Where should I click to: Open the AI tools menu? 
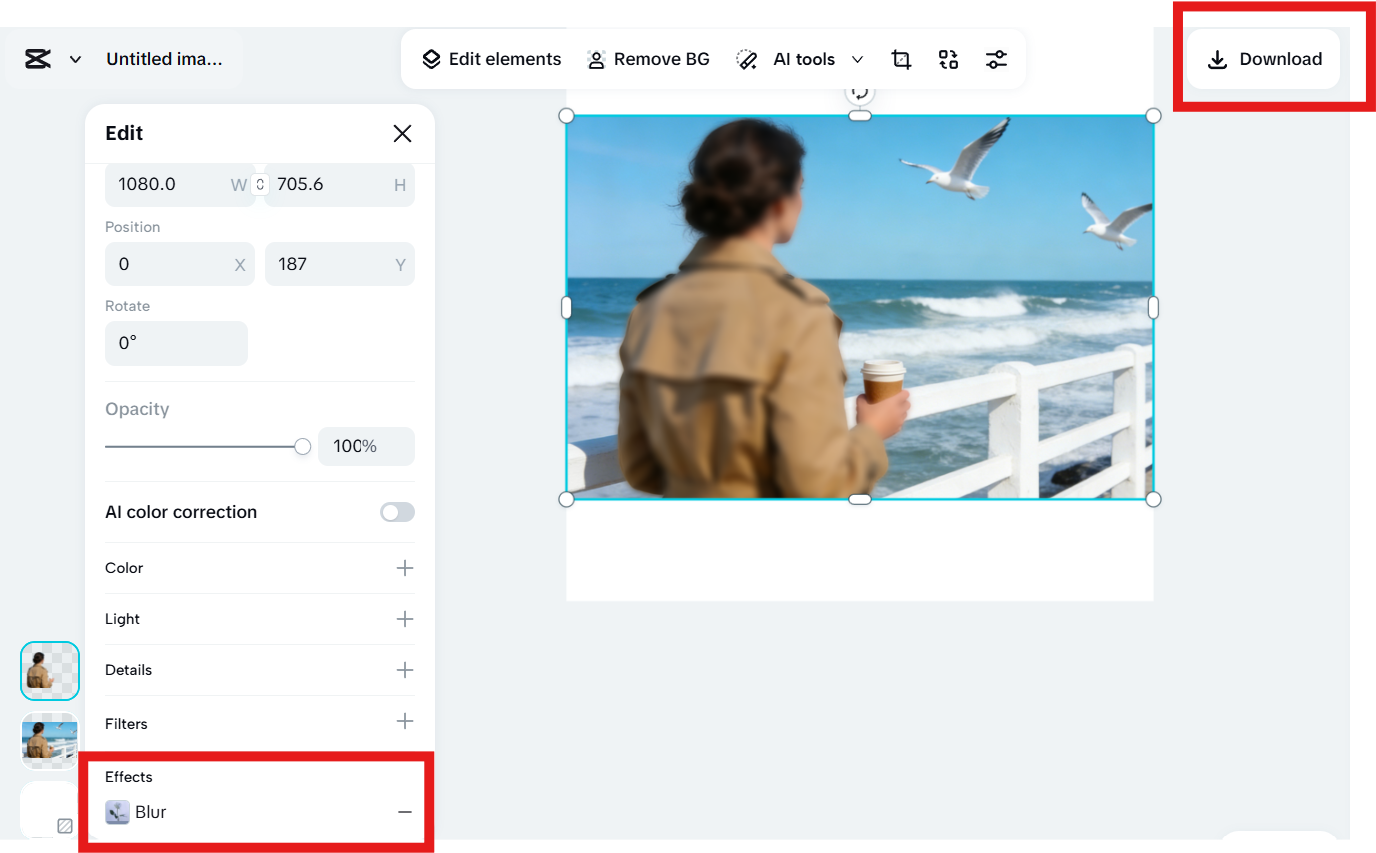tap(800, 59)
